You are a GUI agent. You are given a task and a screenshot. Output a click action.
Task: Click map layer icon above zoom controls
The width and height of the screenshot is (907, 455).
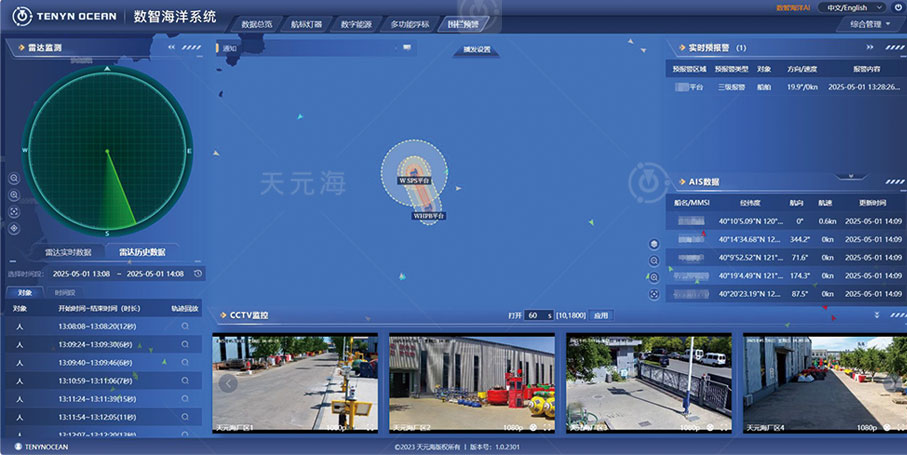tap(654, 244)
